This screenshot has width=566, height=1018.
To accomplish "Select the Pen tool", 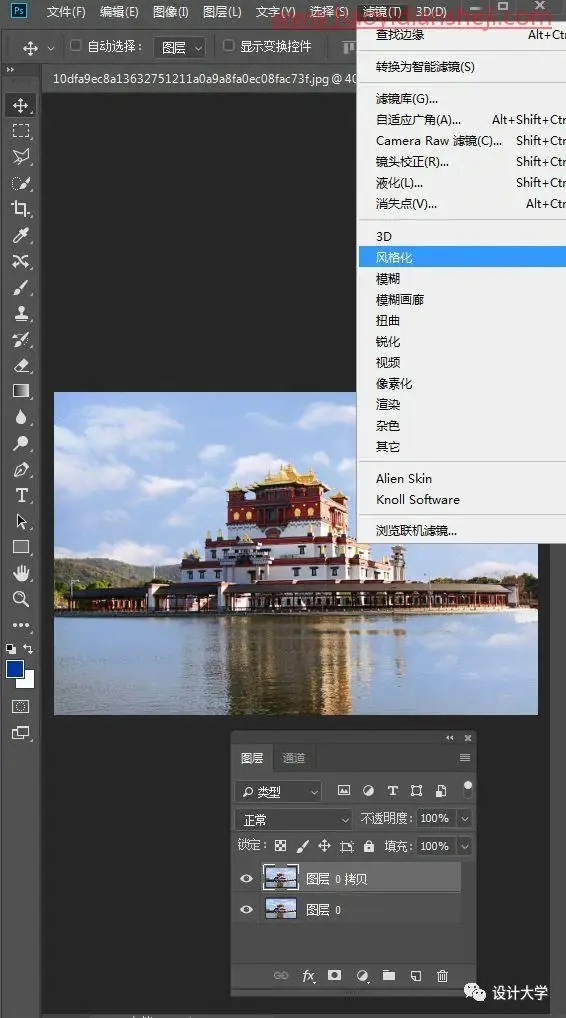I will point(21,469).
